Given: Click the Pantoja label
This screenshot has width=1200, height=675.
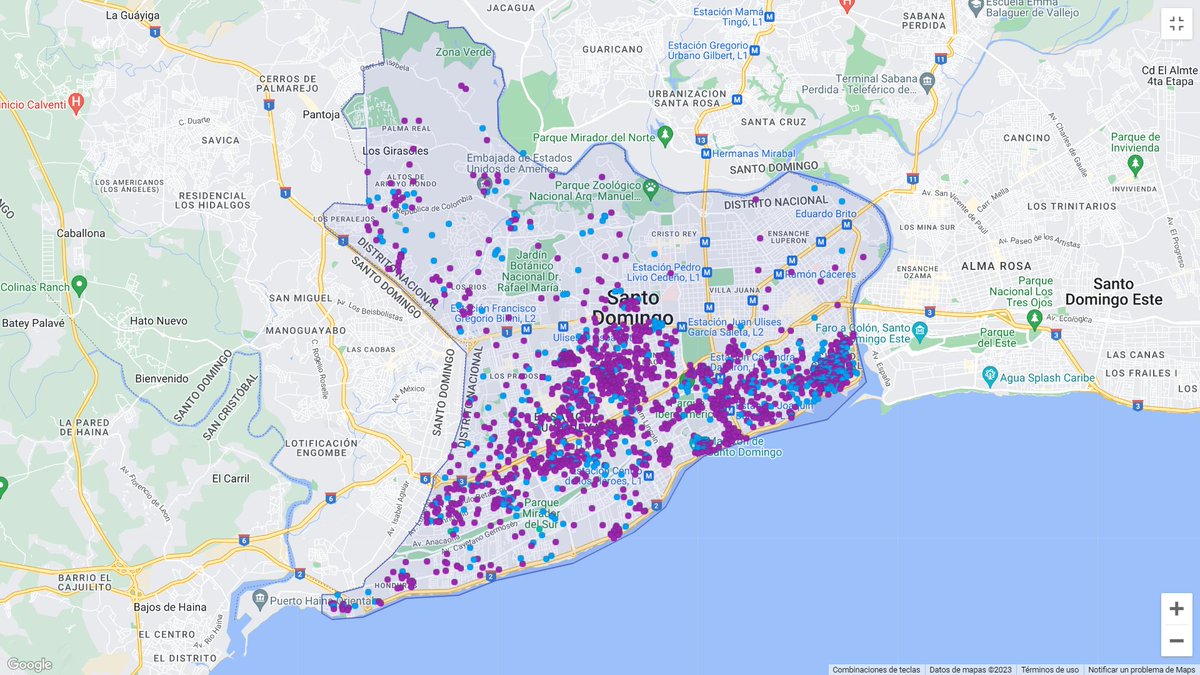Looking at the screenshot, I should tap(322, 115).
